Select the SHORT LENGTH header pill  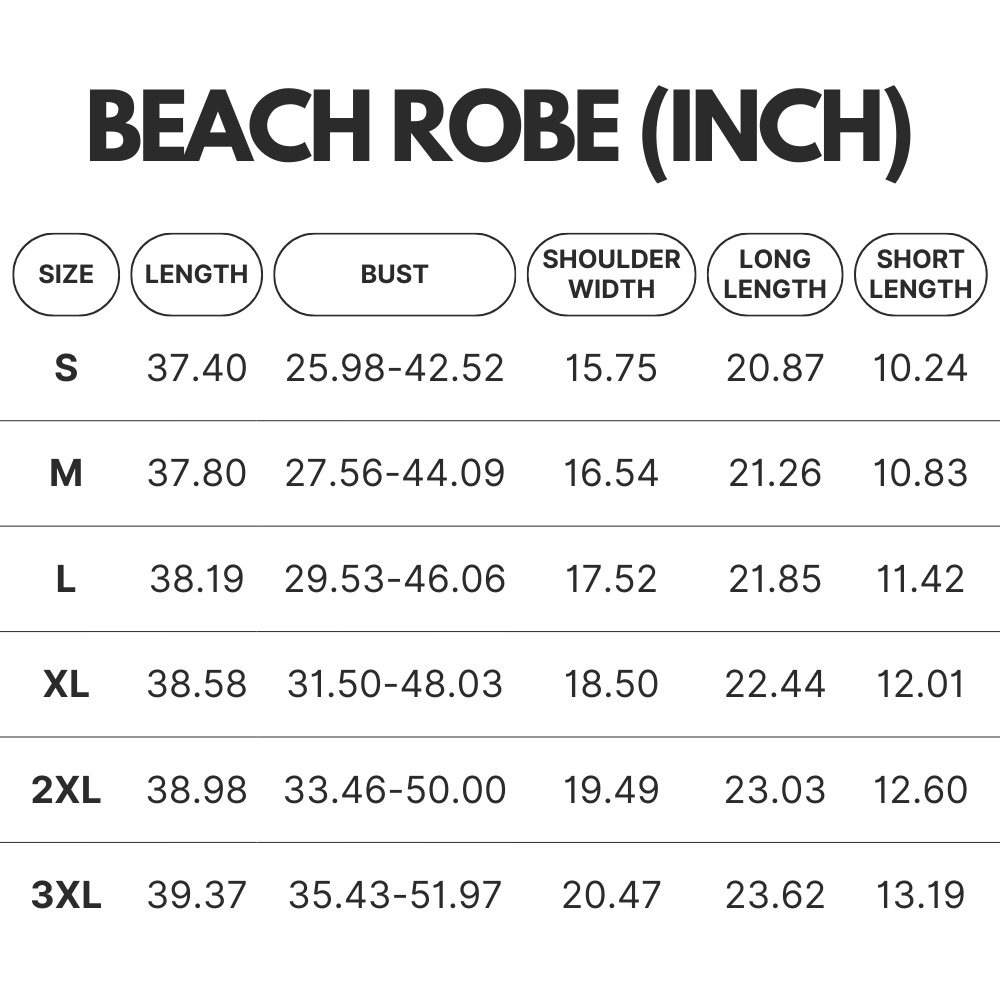920,274
